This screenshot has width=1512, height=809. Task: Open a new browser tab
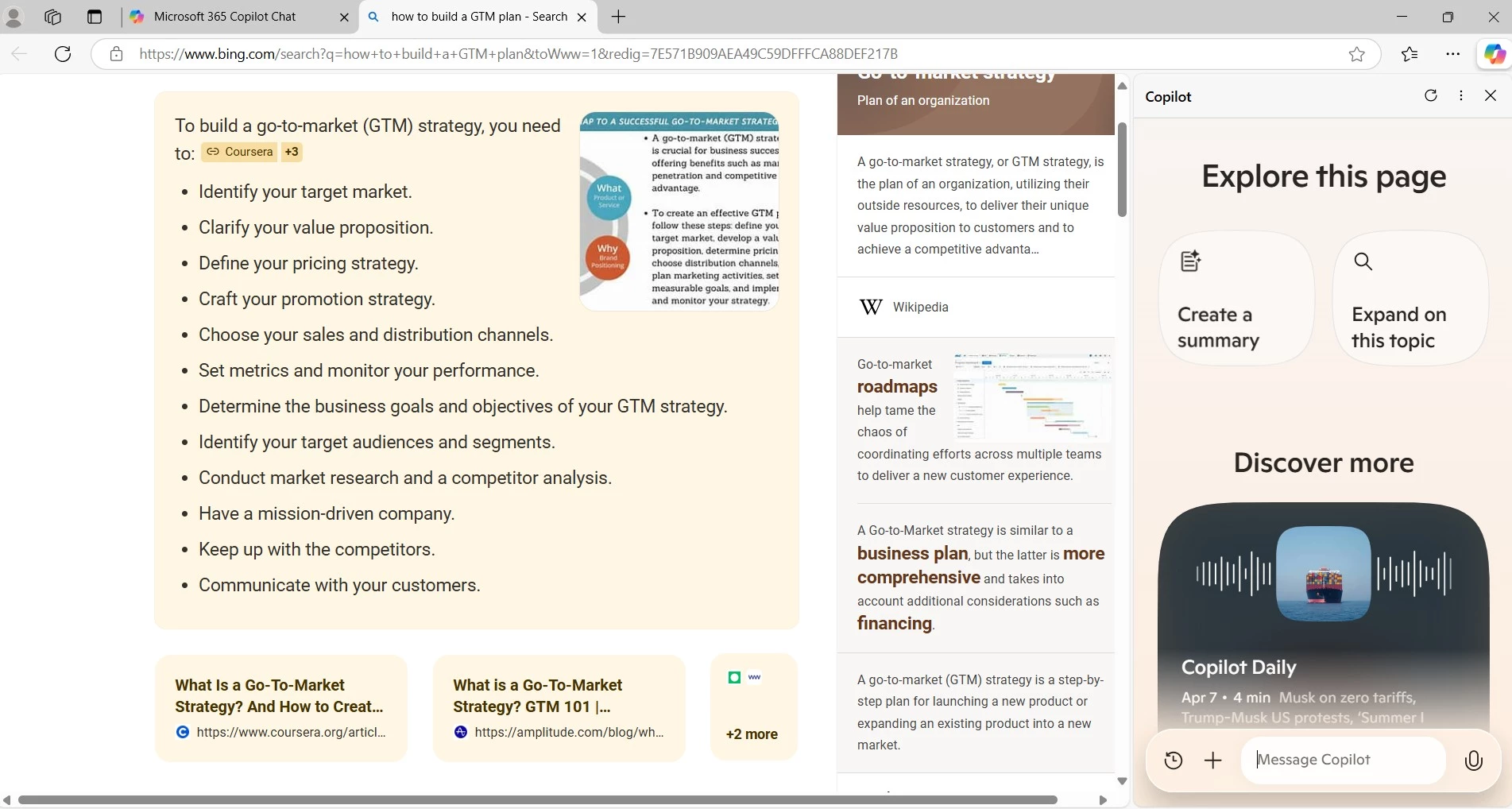(619, 17)
